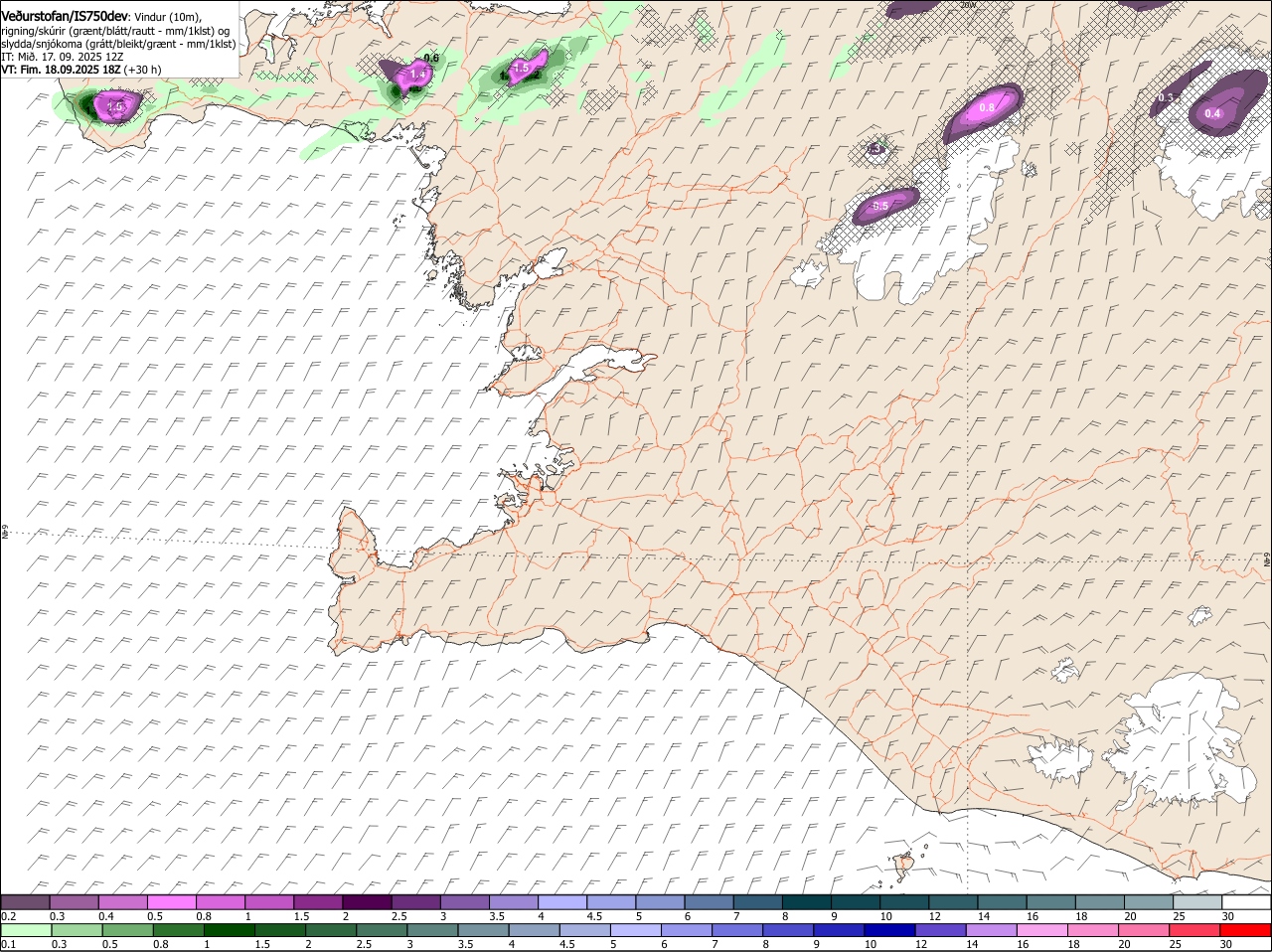The height and width of the screenshot is (952, 1272).
Task: Click the 30 label in the snow legend row
Action: (x=1228, y=915)
